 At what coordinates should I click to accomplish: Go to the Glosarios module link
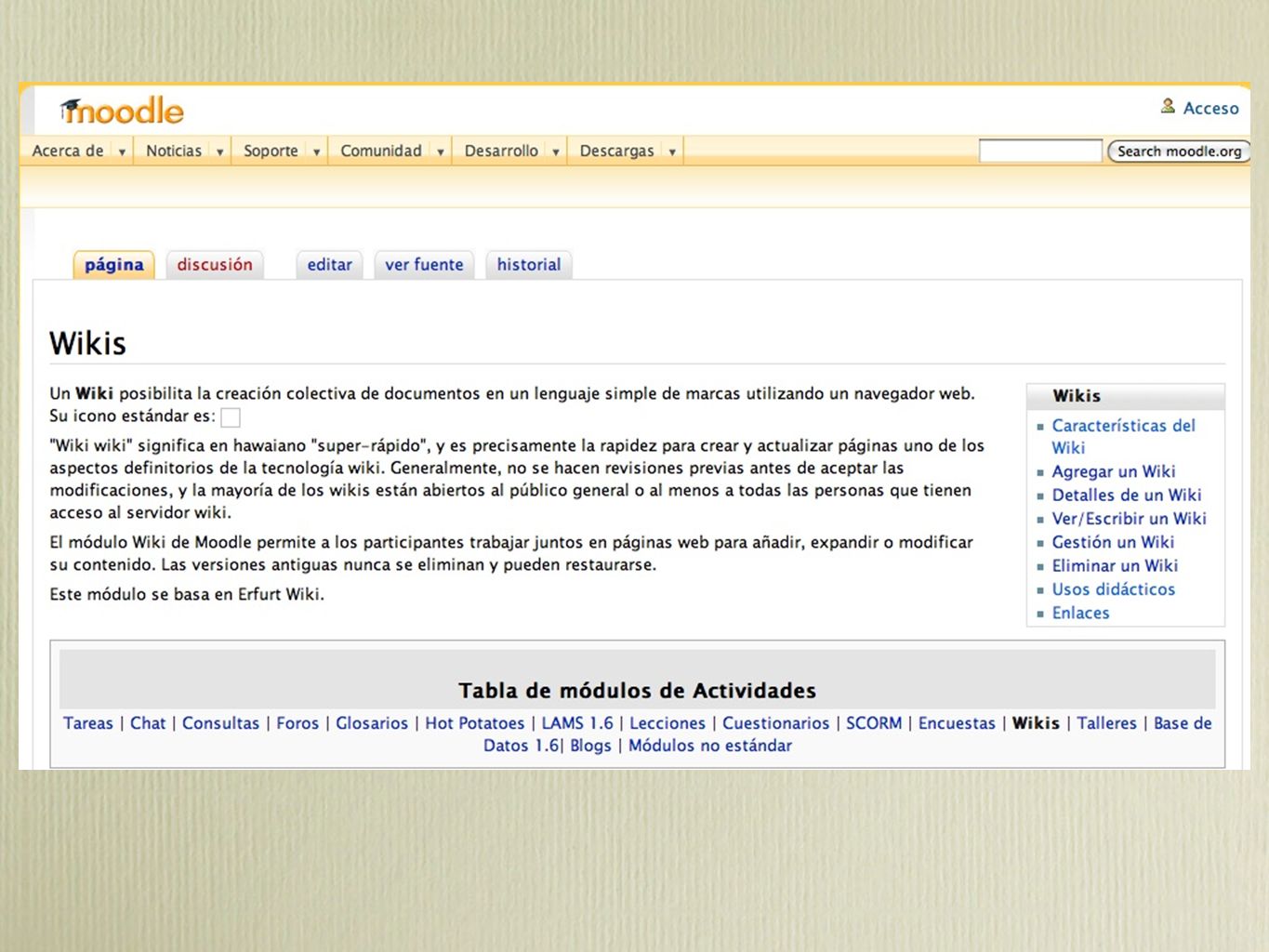pos(372,723)
